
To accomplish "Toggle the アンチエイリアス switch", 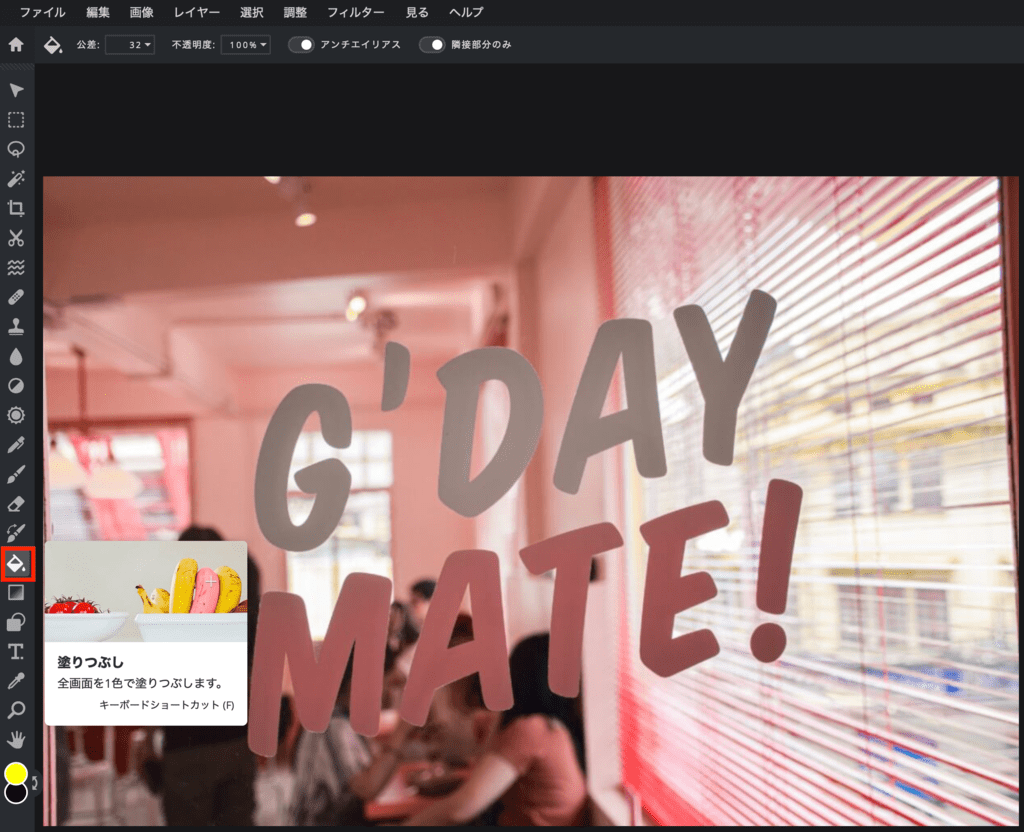I will (301, 45).
